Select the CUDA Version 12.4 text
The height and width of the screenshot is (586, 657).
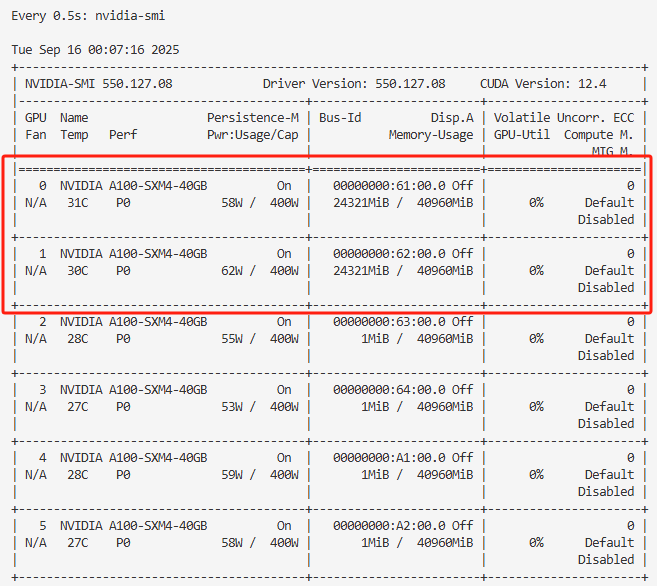pyautogui.click(x=542, y=84)
